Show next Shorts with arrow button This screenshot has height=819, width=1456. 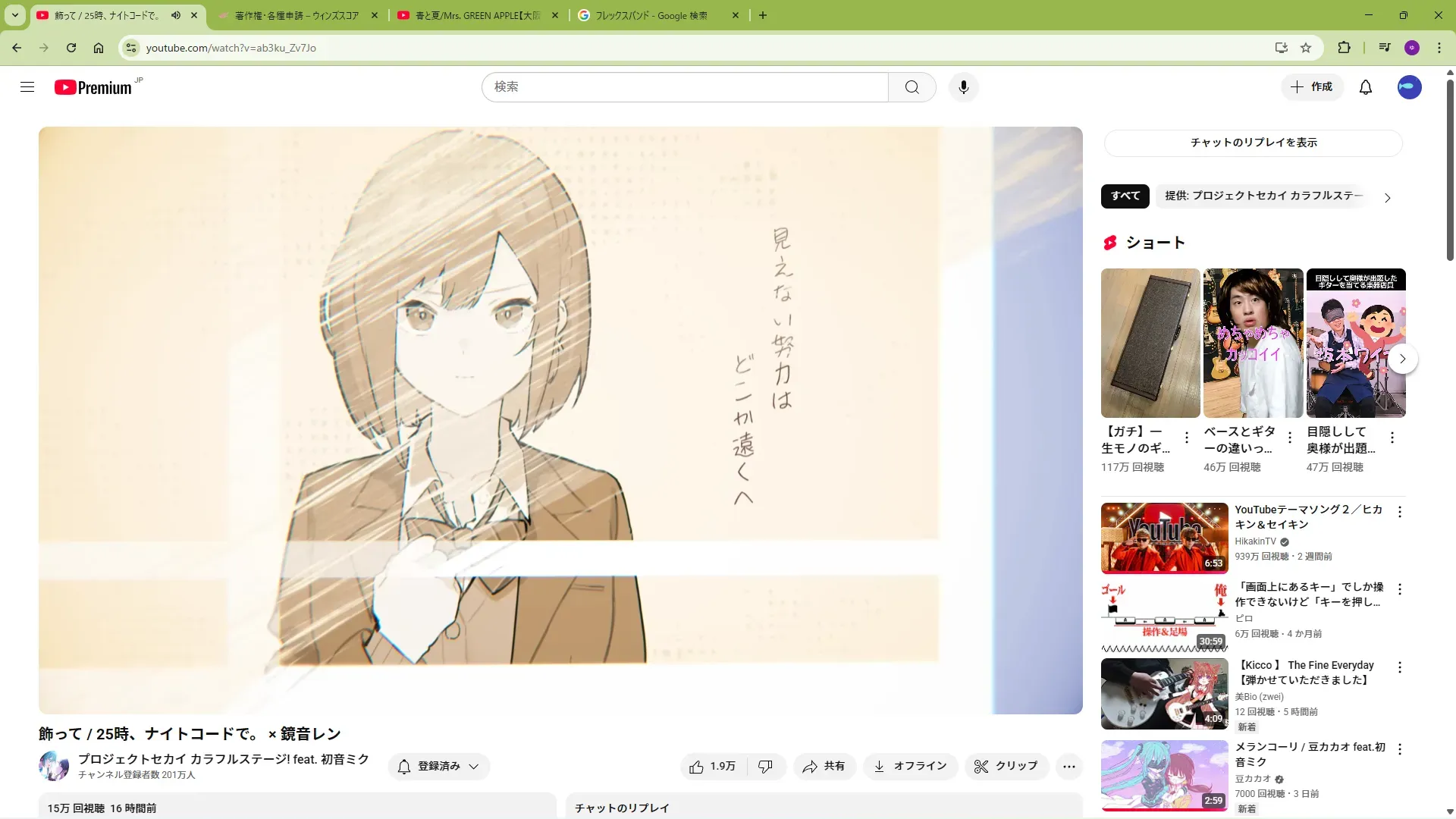point(1402,359)
